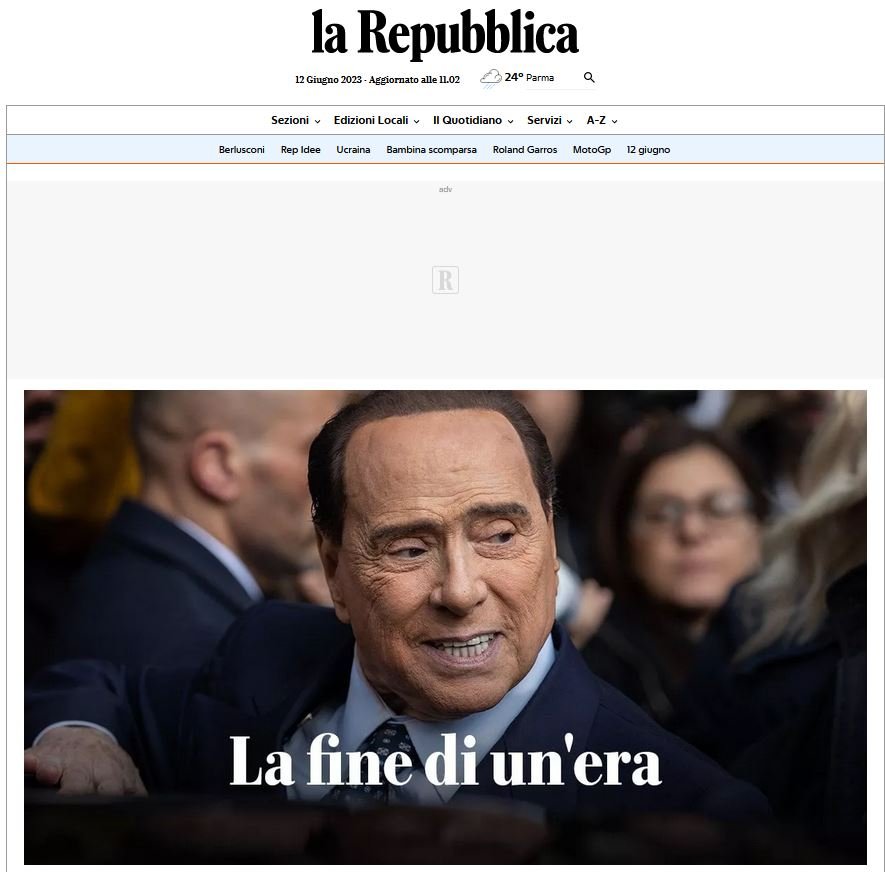
Task: Expand the Il Quotidiano menu
Action: [x=473, y=120]
